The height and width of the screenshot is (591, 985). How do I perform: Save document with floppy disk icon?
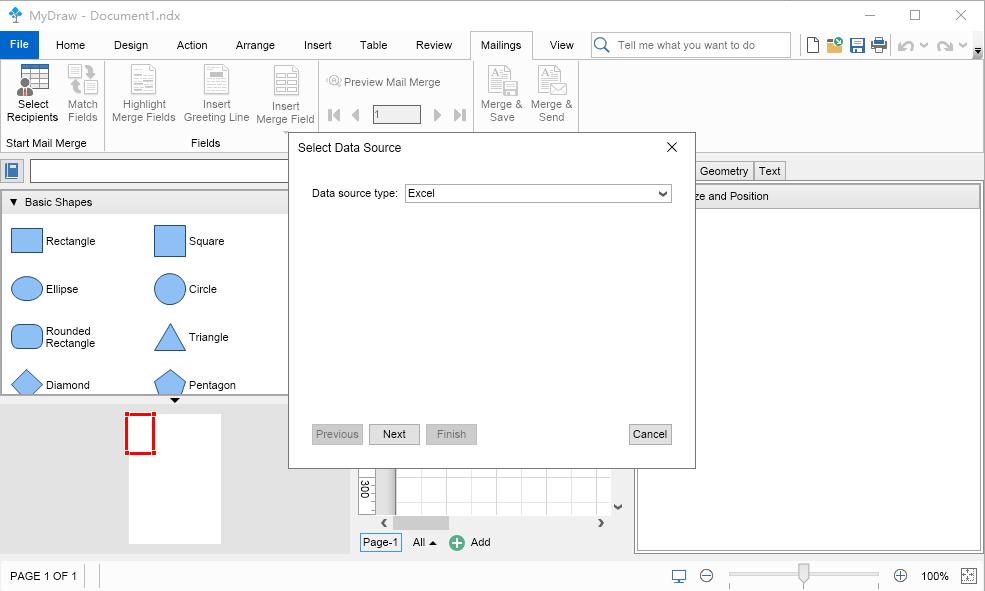coord(857,45)
